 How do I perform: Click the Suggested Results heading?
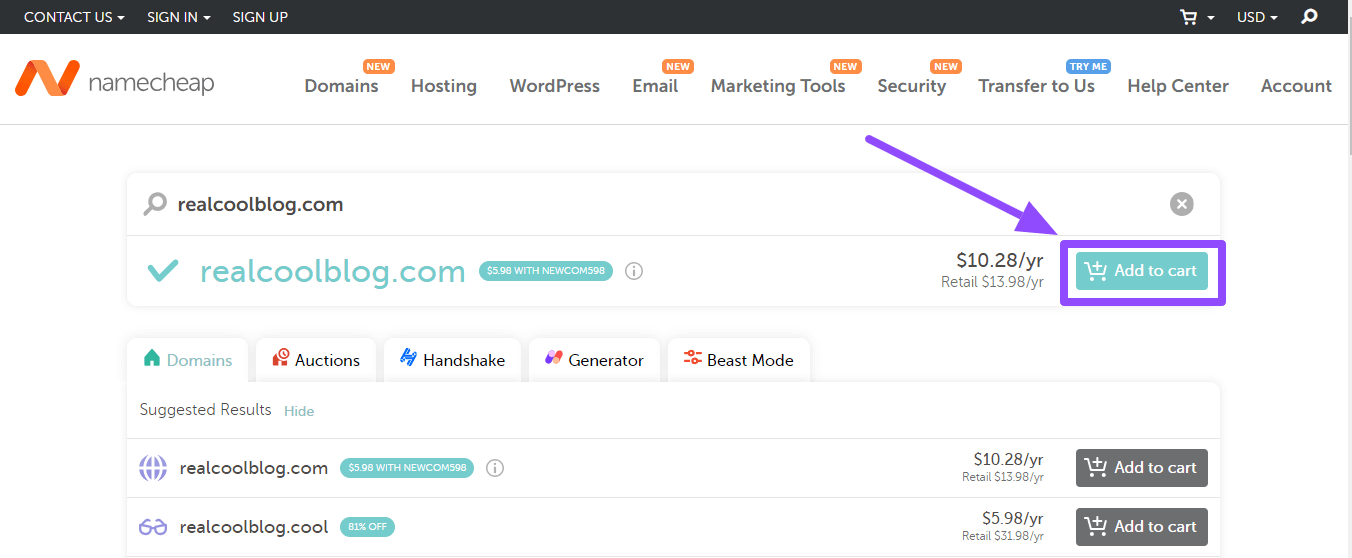click(x=206, y=410)
